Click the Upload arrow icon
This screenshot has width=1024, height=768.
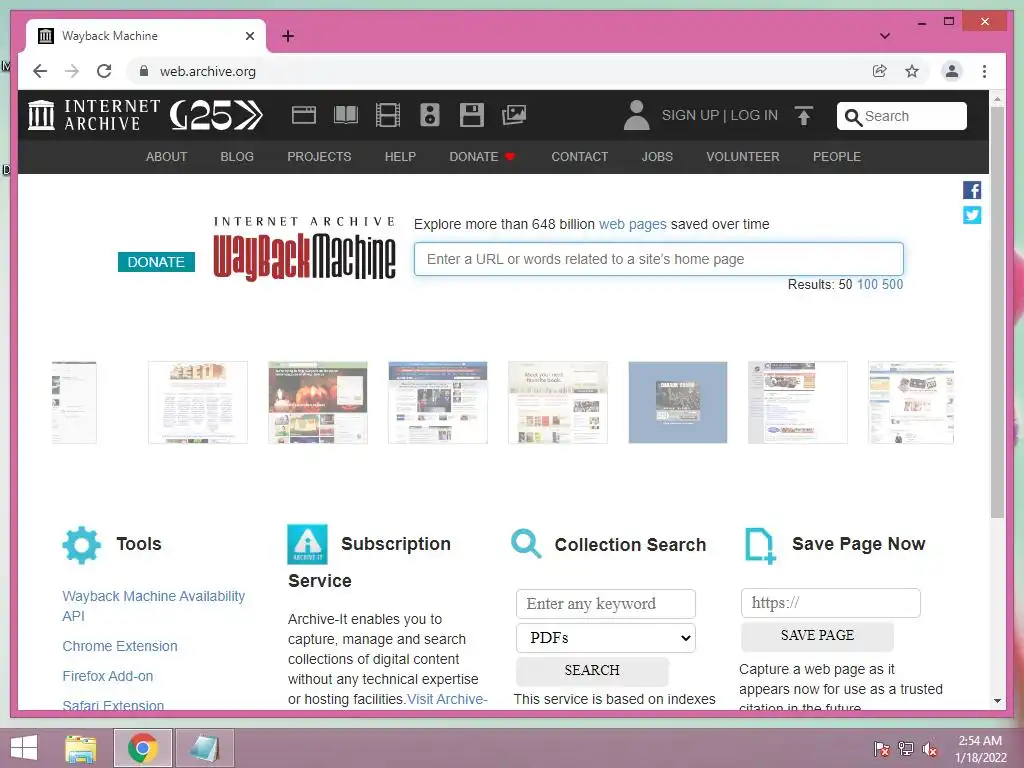click(804, 116)
